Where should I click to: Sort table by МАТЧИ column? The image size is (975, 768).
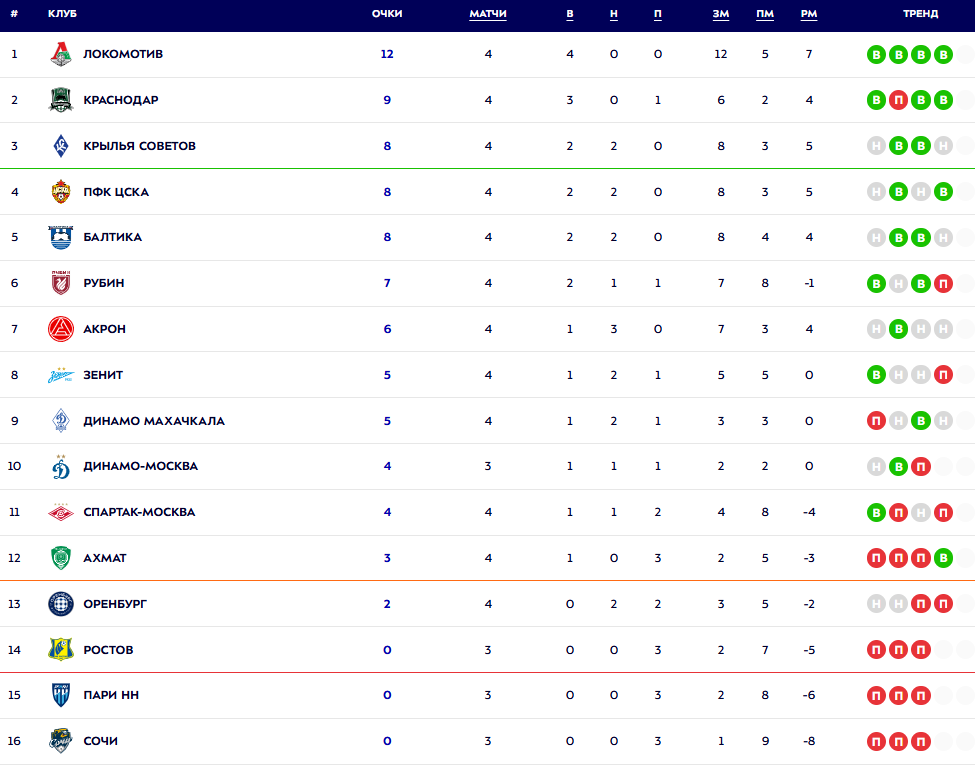tap(488, 14)
